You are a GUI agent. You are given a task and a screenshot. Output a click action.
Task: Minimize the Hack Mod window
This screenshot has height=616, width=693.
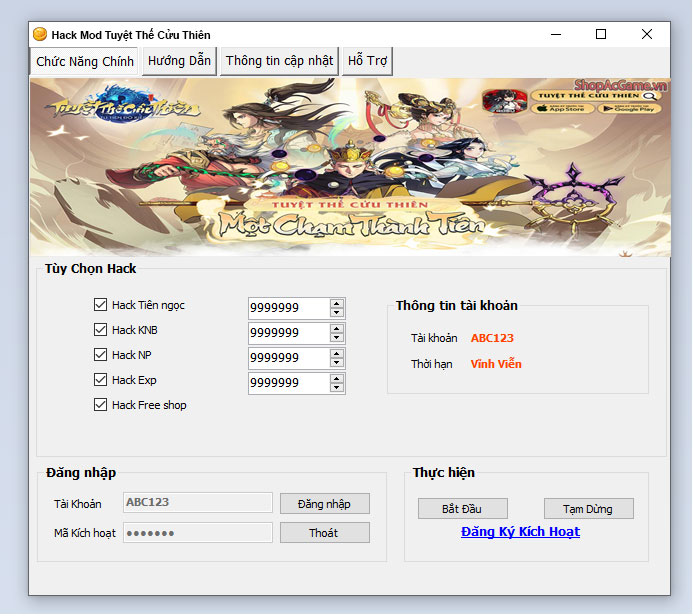556,34
